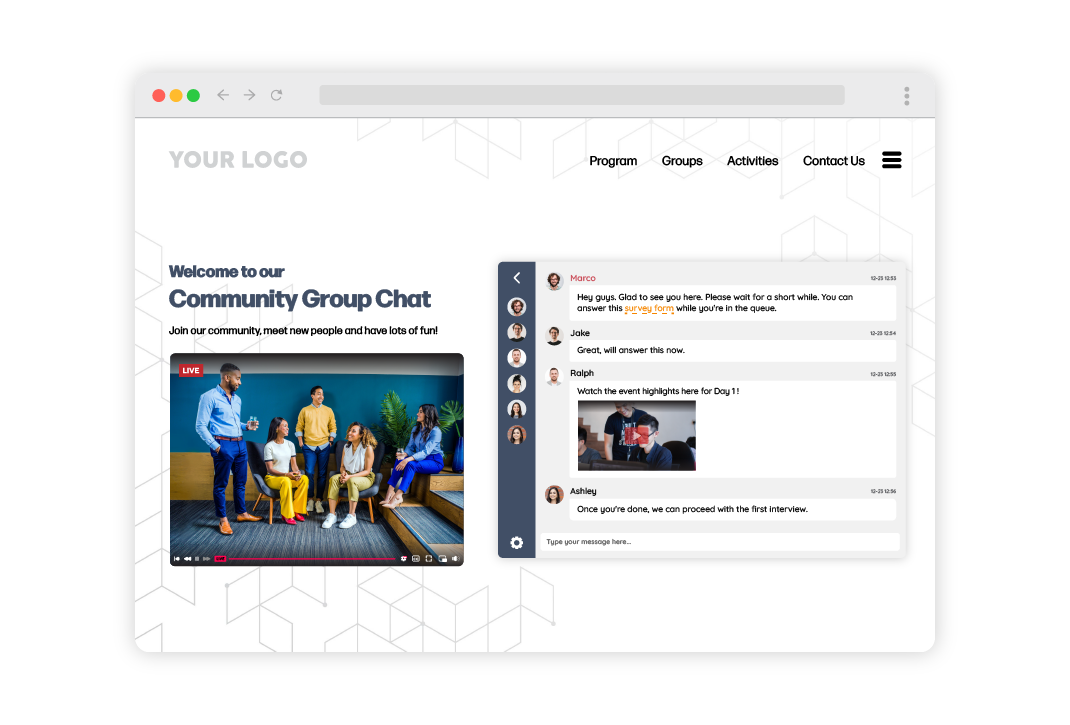Open the browser page options three-dot icon

906,95
